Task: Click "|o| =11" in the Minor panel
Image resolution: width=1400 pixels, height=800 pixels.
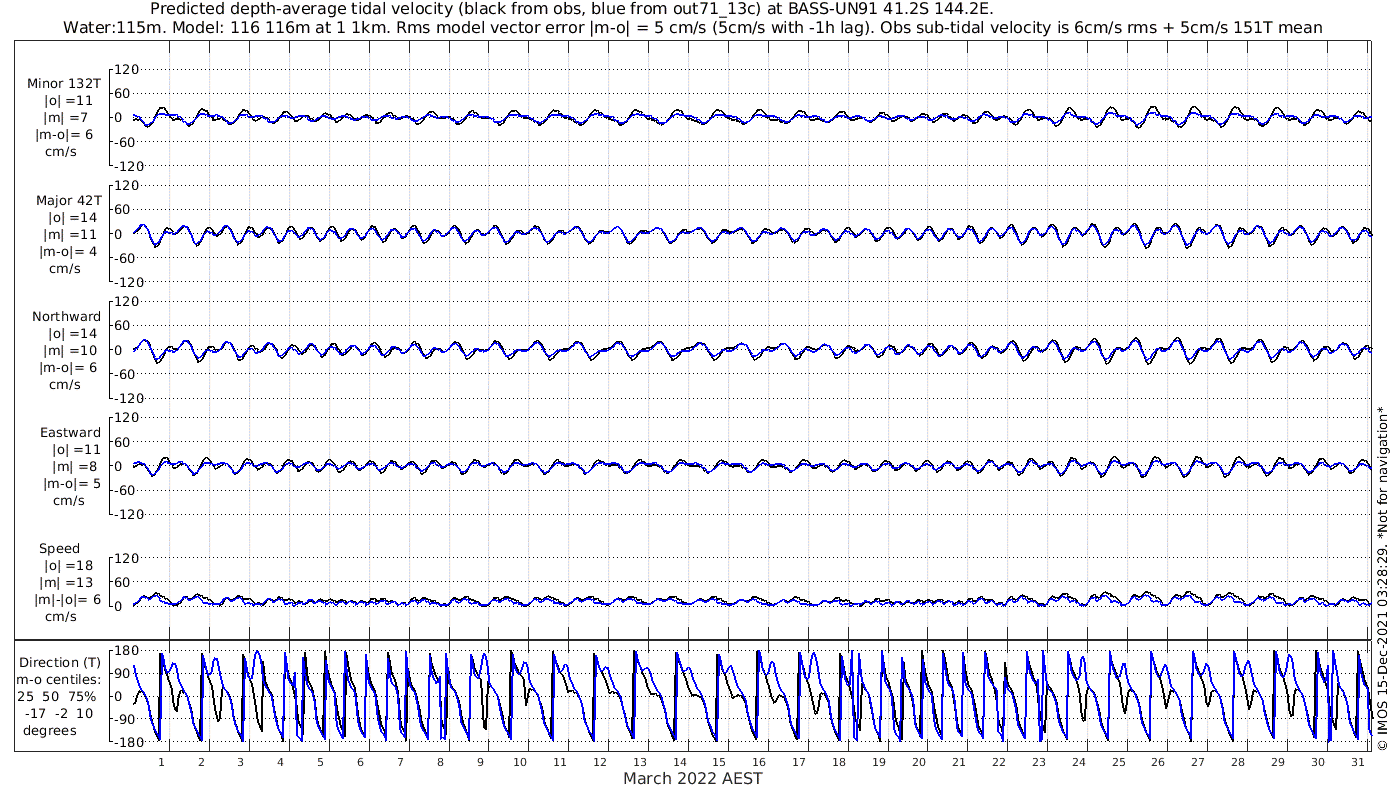Action: click(69, 101)
